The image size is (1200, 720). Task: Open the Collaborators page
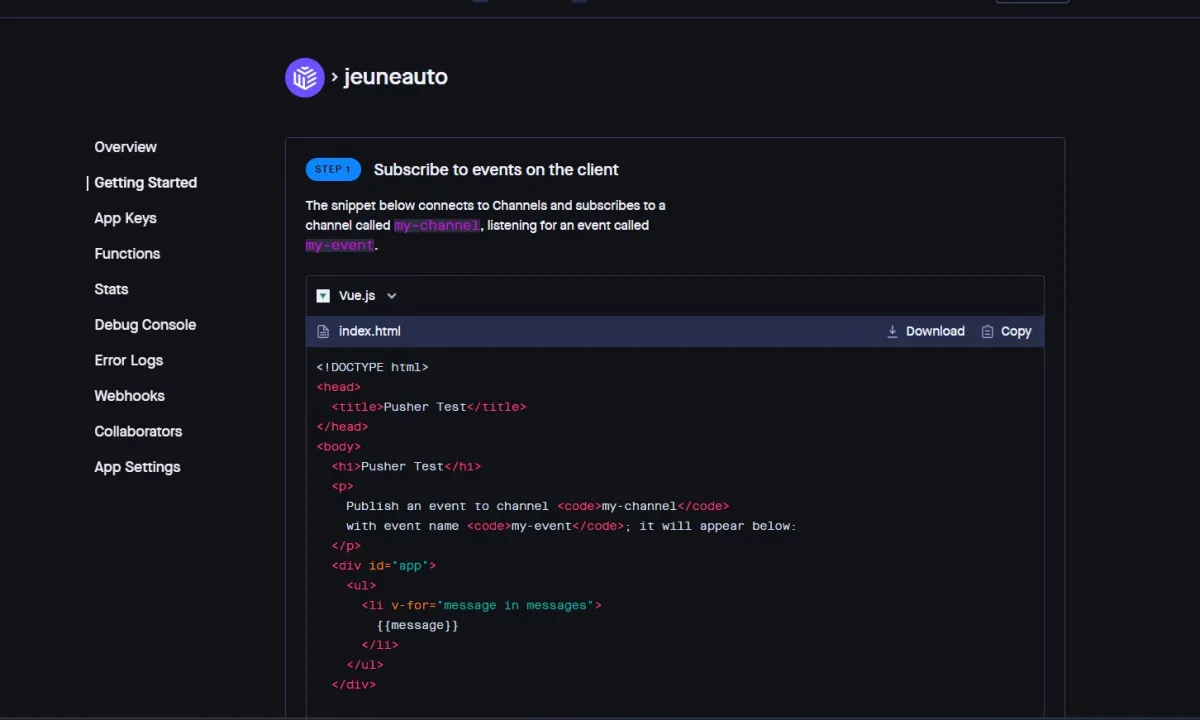138,432
